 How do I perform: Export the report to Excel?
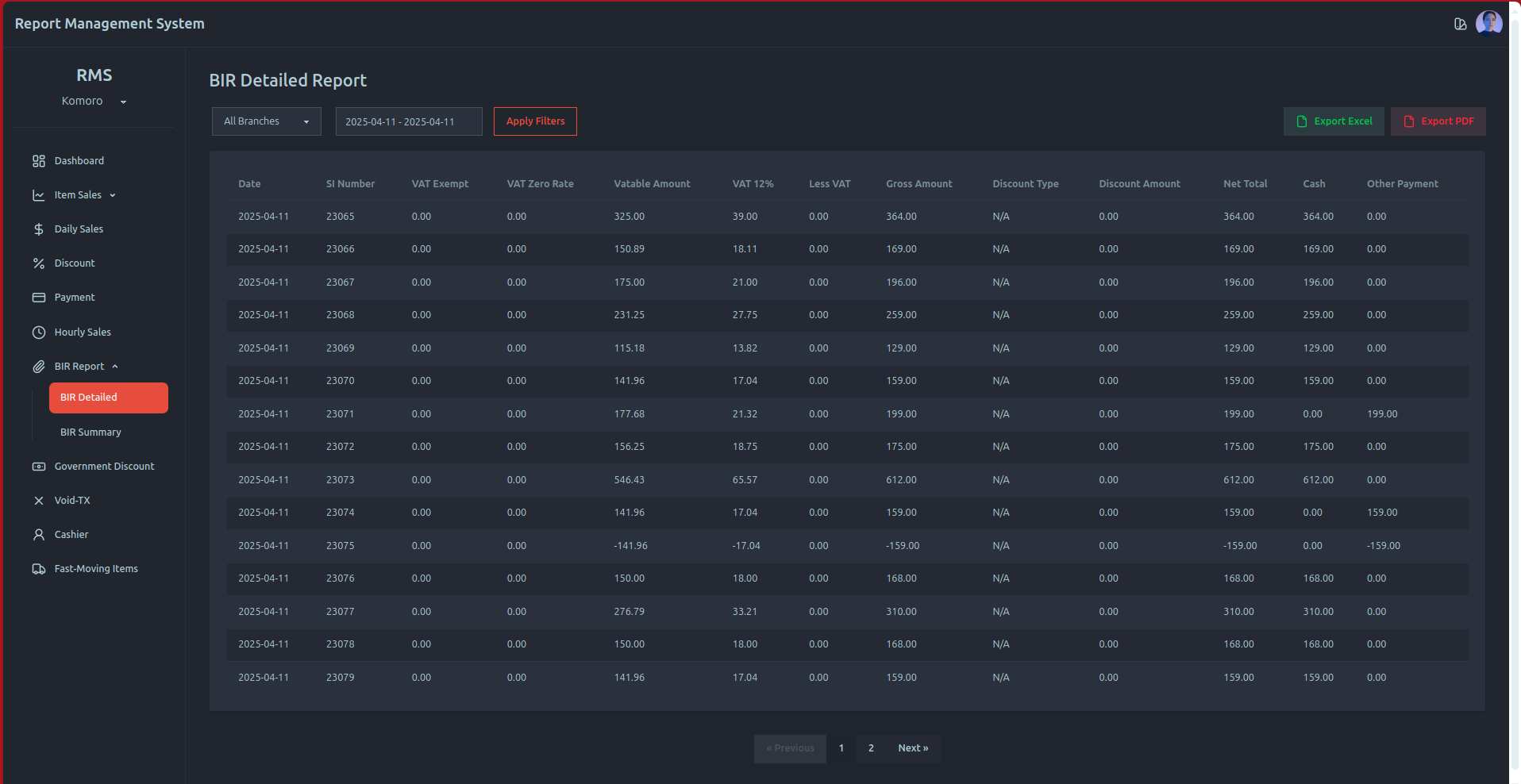pyautogui.click(x=1333, y=121)
